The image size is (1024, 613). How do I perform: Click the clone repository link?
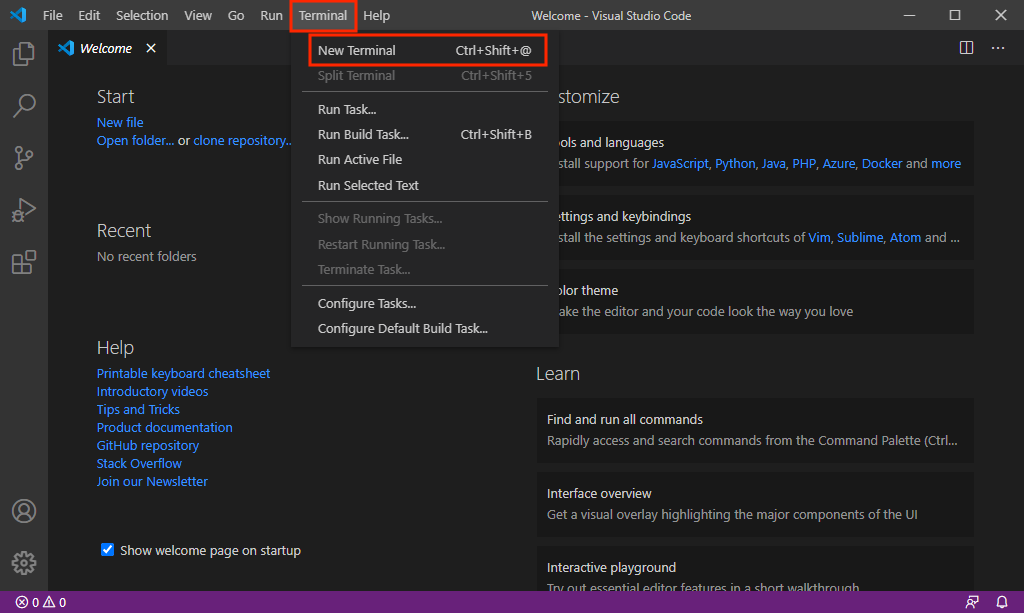coord(242,140)
